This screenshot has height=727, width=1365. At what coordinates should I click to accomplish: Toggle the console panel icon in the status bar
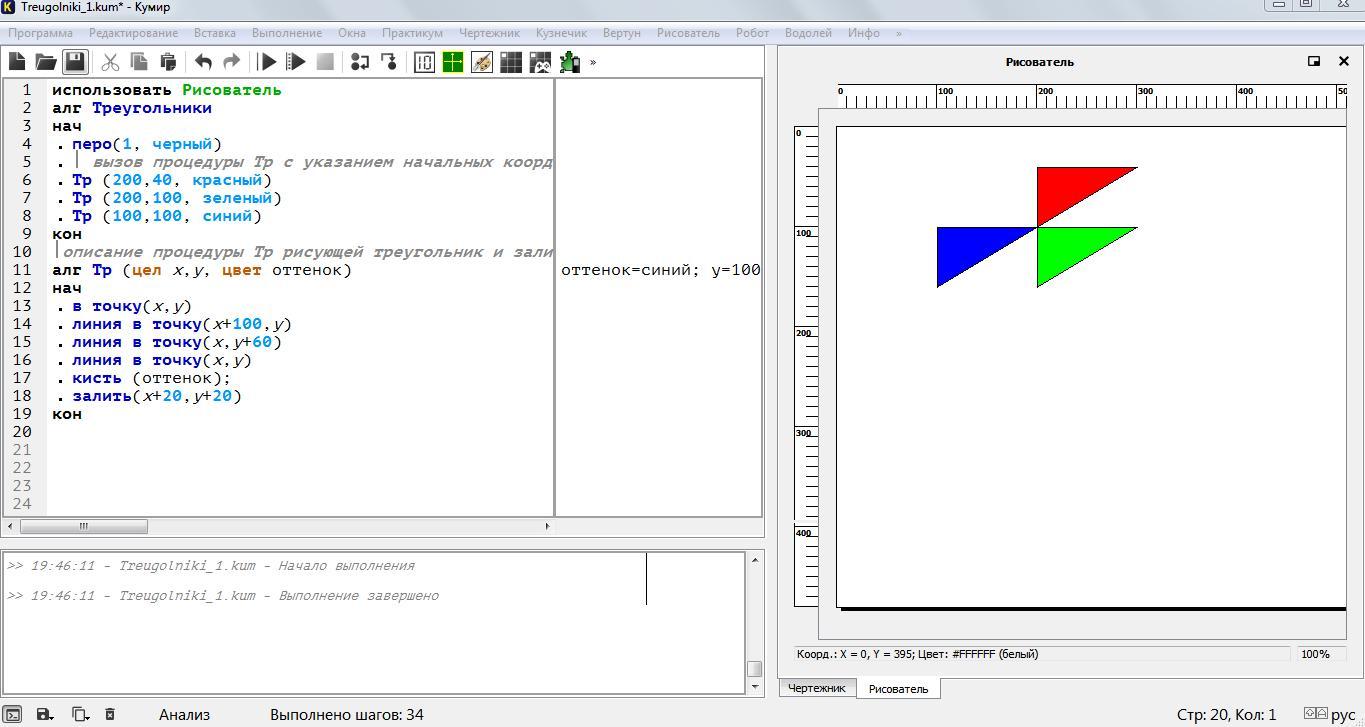coord(12,714)
